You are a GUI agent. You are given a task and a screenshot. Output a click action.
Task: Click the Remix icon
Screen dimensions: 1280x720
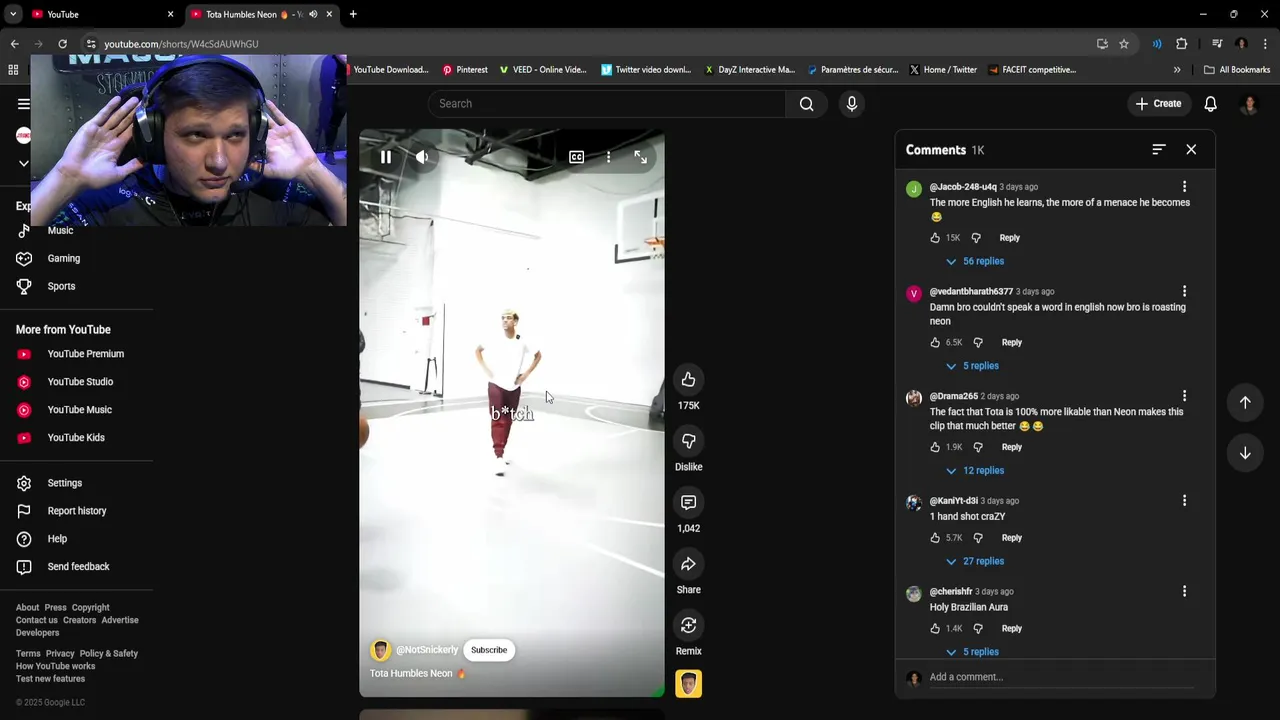[x=688, y=625]
